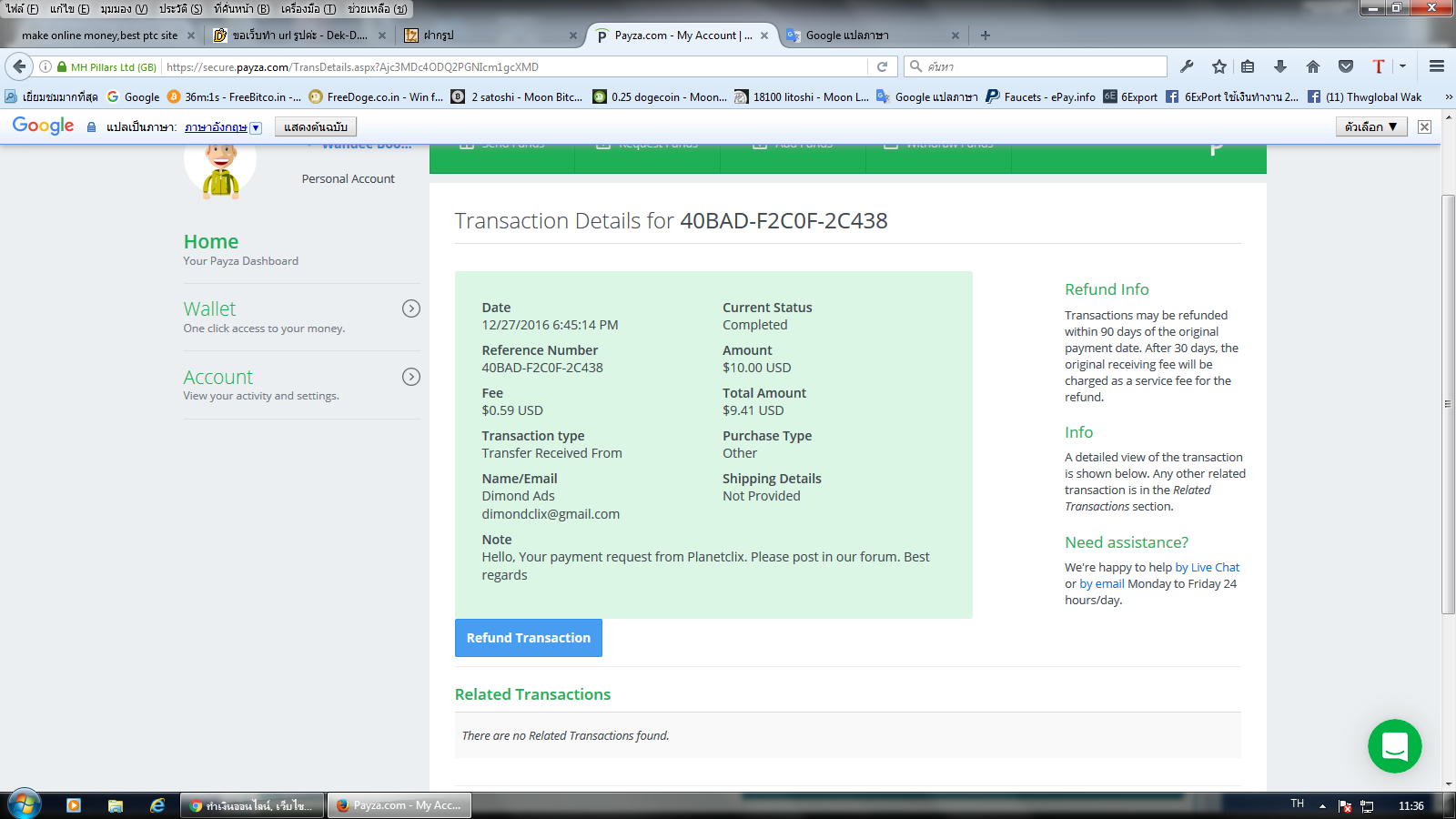Click the red T toolbar extension icon
This screenshot has width=1456, height=819.
1379,66
